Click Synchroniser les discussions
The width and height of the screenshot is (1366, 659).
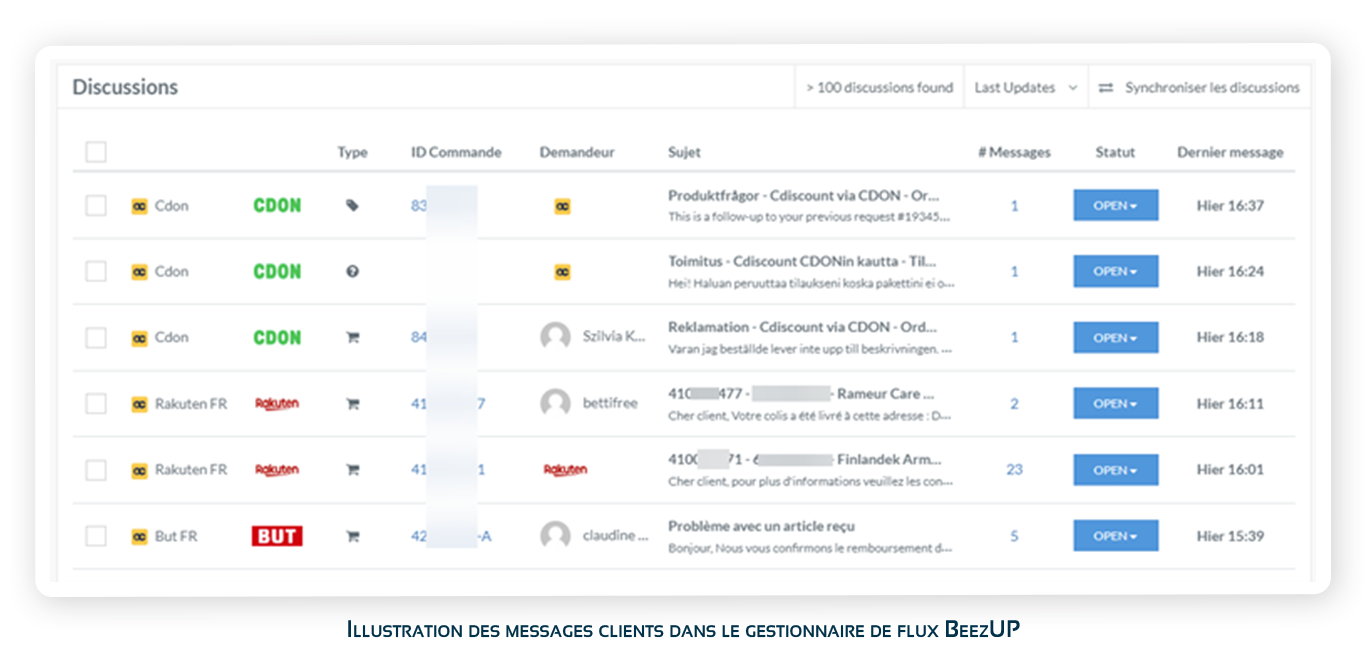pyautogui.click(x=1212, y=88)
